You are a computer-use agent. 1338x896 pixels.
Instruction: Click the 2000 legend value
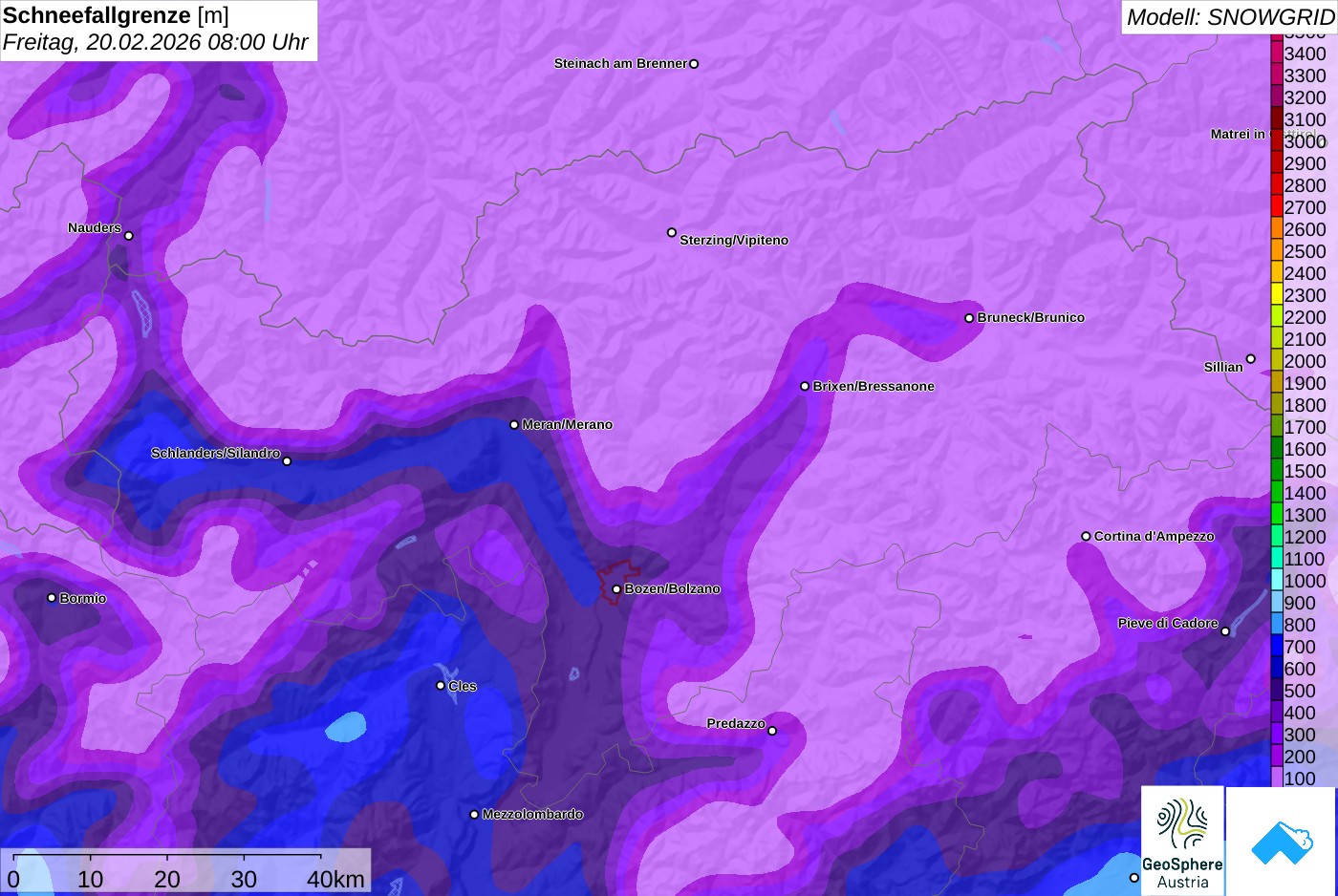(1305, 361)
